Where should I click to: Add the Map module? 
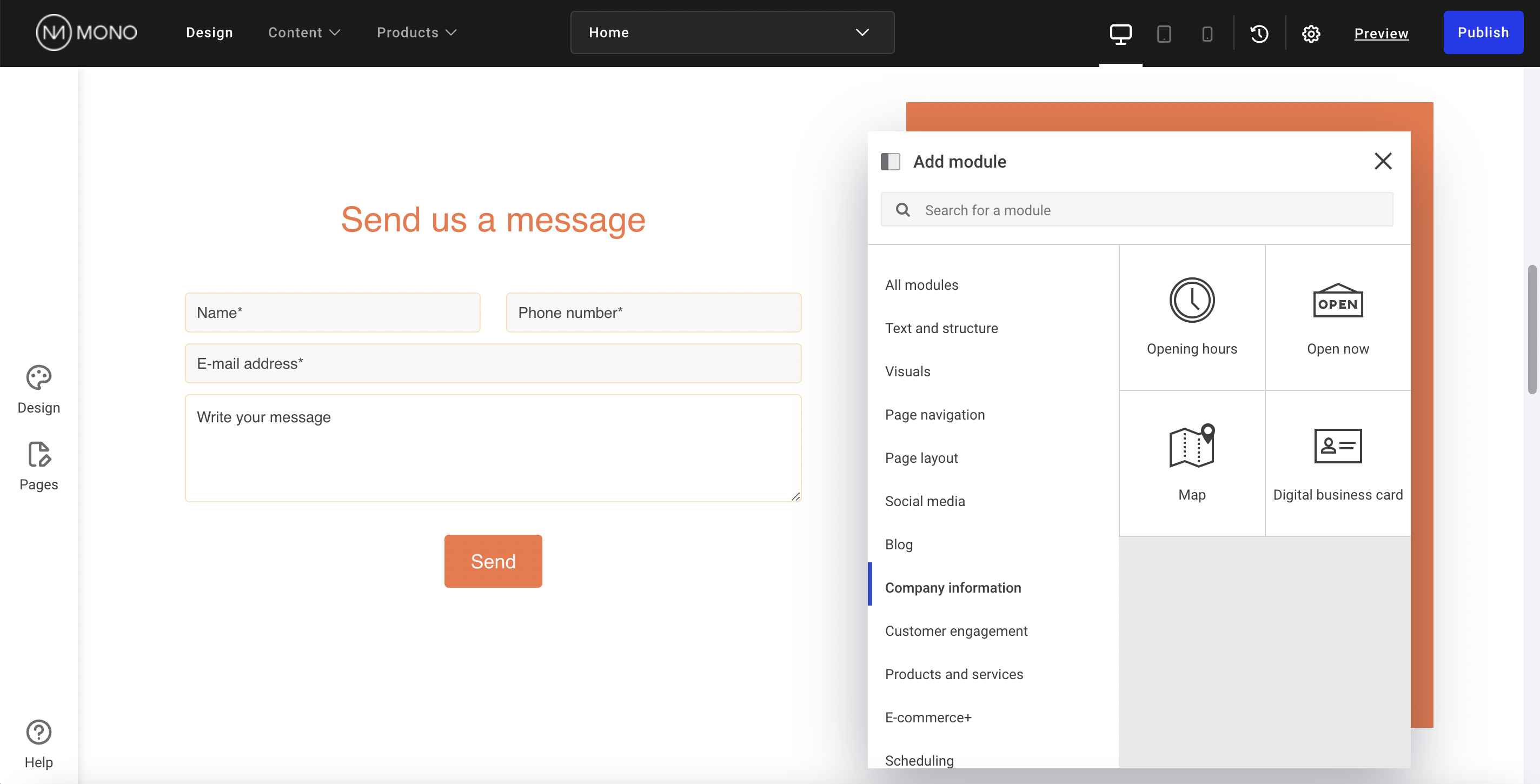click(x=1191, y=463)
